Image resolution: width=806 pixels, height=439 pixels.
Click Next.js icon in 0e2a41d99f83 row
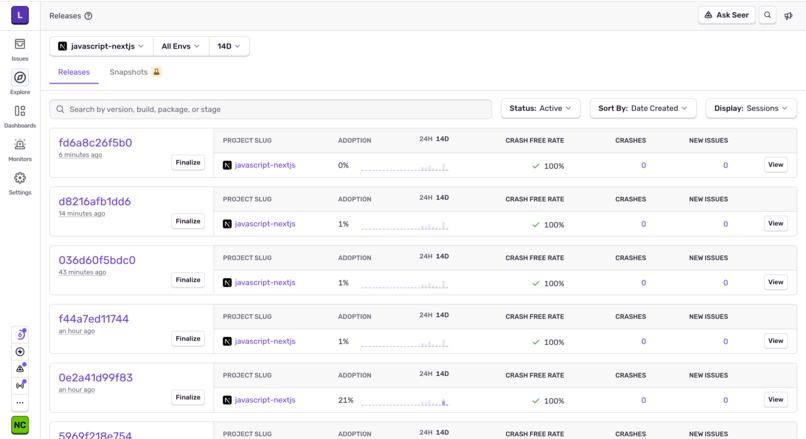pyautogui.click(x=227, y=400)
